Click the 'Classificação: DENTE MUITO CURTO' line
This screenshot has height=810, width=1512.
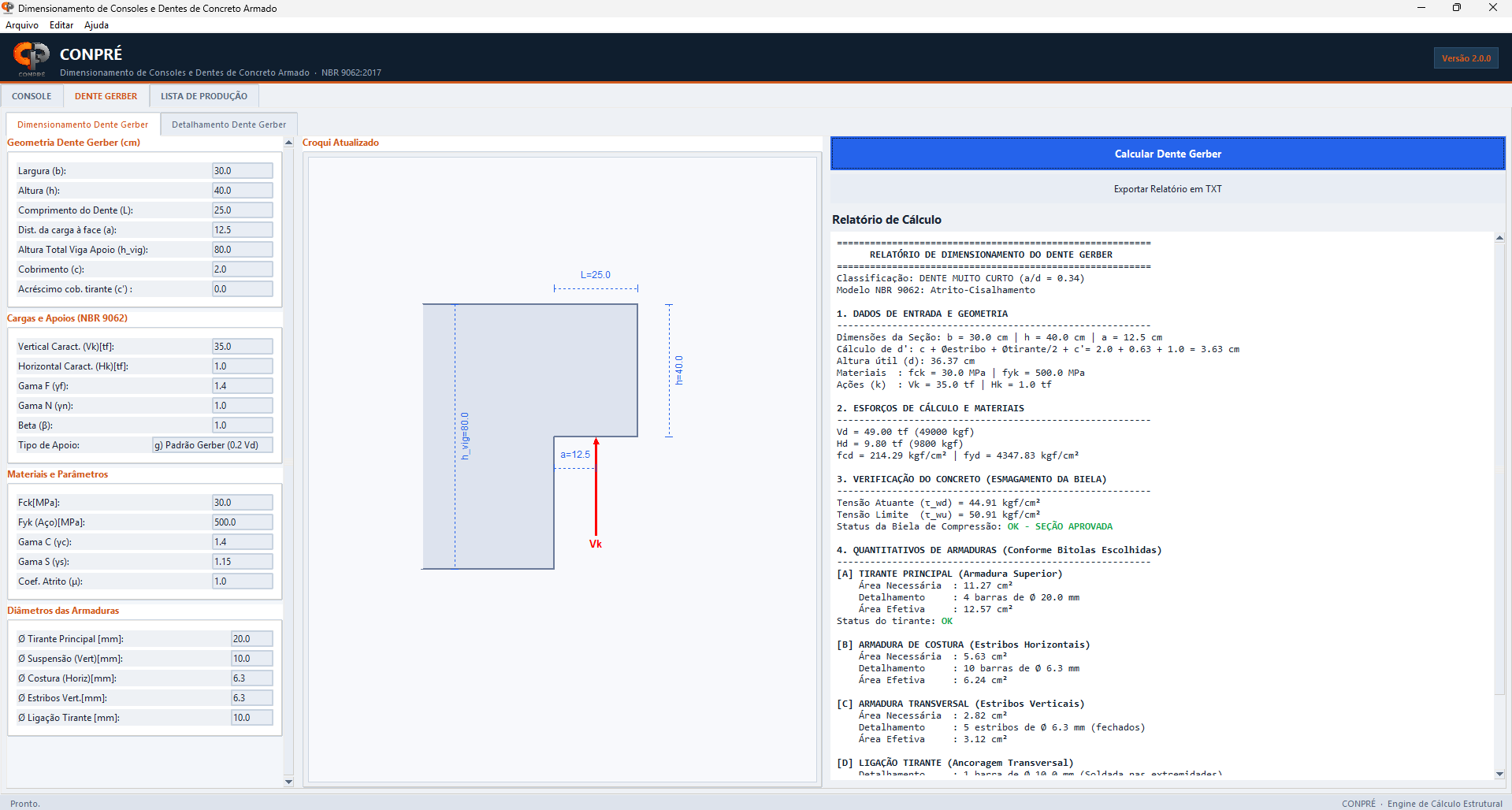(960, 278)
